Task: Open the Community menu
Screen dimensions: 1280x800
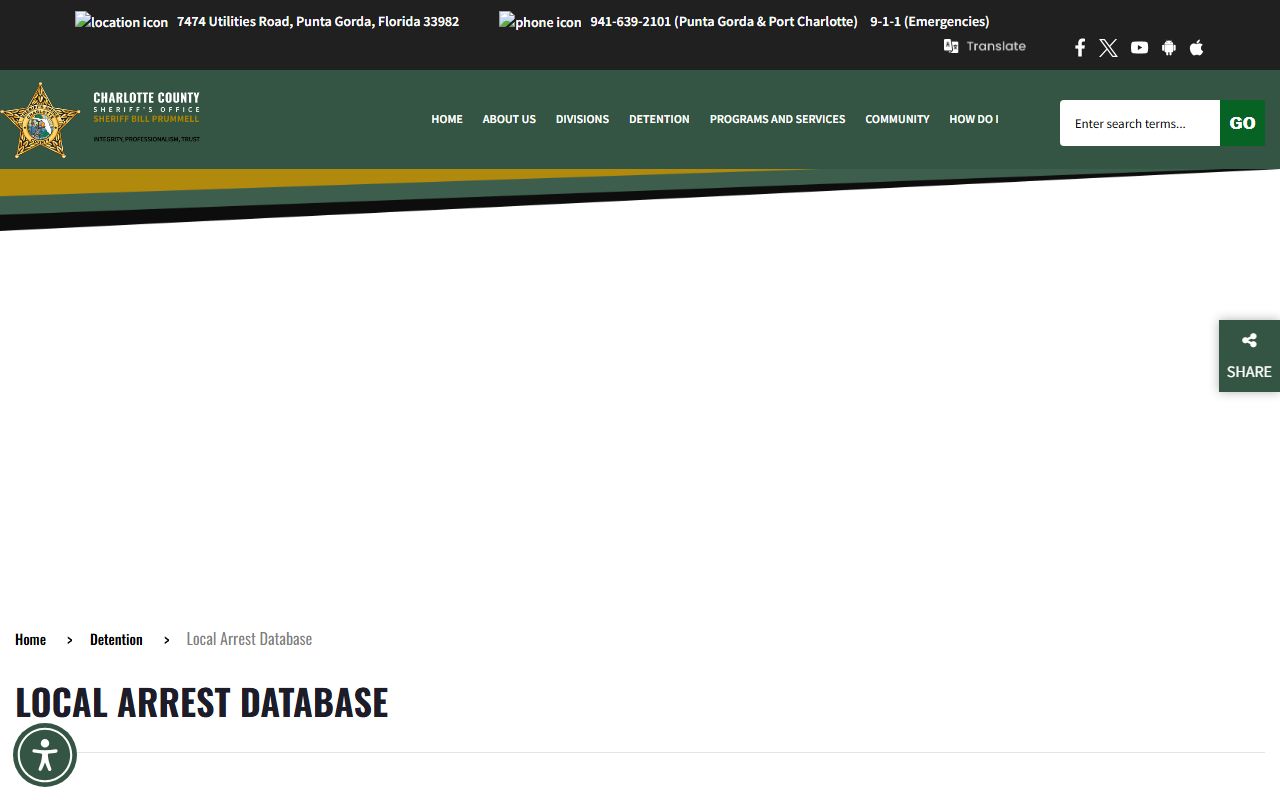Action: (x=897, y=119)
